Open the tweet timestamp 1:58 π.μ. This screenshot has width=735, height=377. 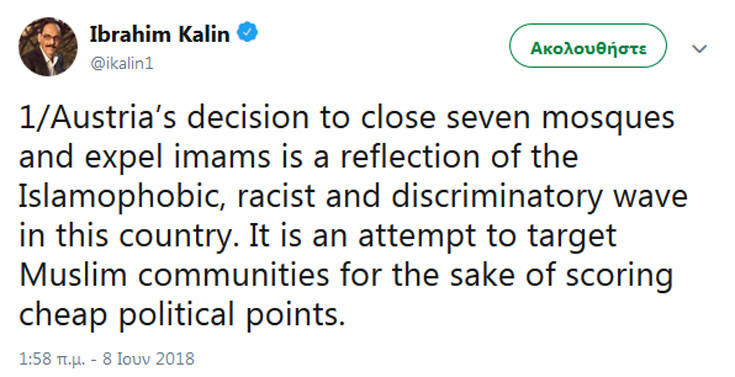click(52, 359)
